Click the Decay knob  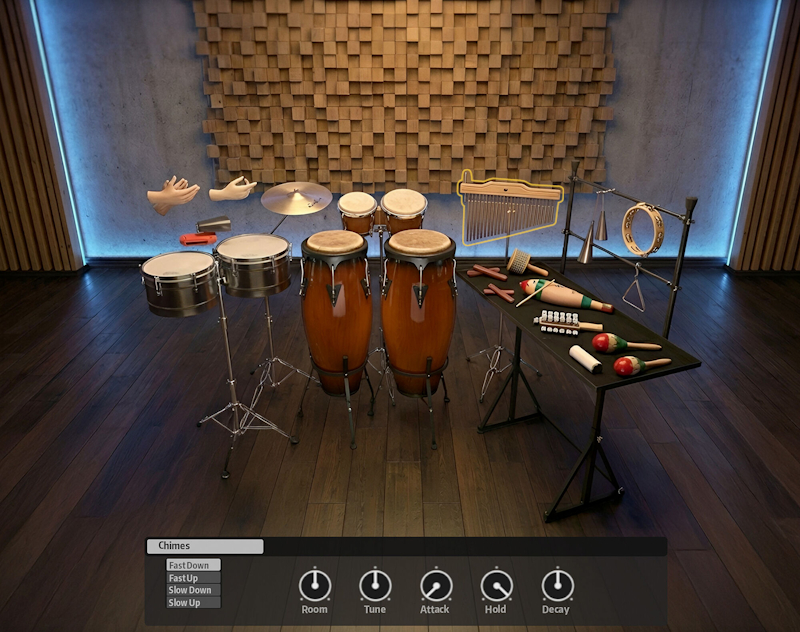click(556, 585)
